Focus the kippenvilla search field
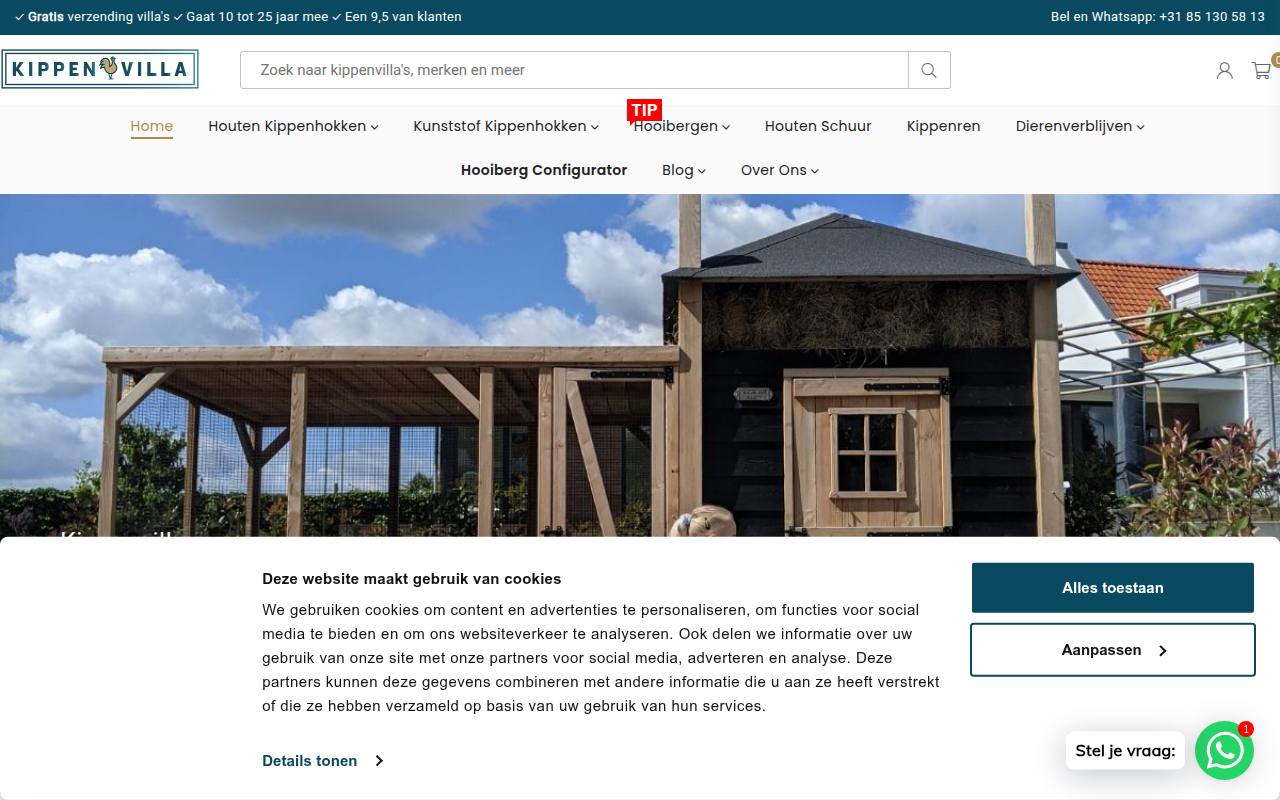1280x800 pixels. coord(574,70)
